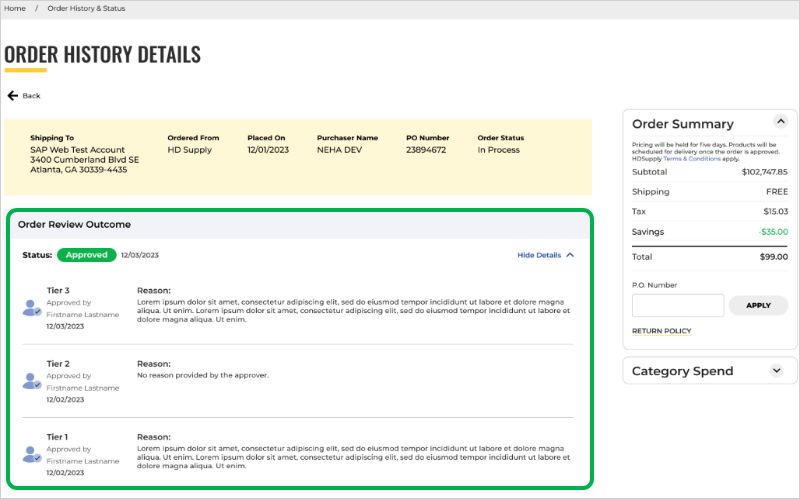This screenshot has width=800, height=499.
Task: Click Placed On date 12/01/2023
Action: [x=268, y=149]
